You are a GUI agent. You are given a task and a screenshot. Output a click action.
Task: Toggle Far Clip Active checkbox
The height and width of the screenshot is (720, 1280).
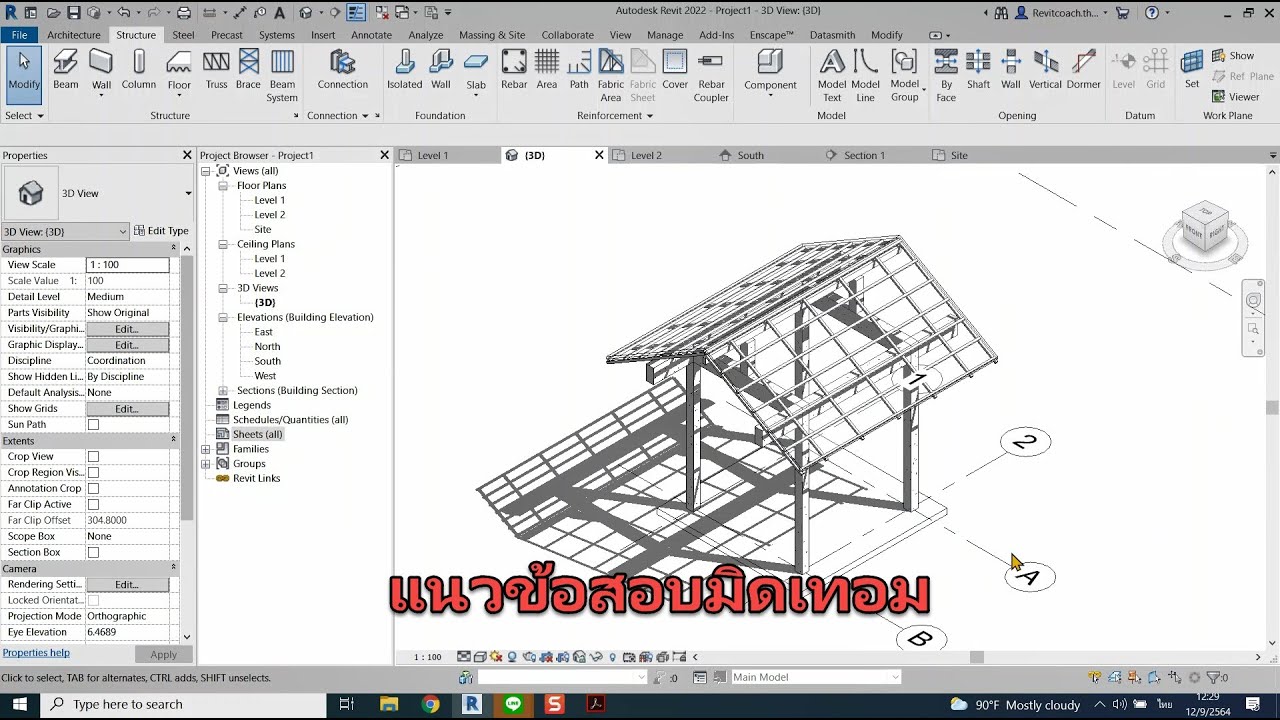click(x=93, y=505)
